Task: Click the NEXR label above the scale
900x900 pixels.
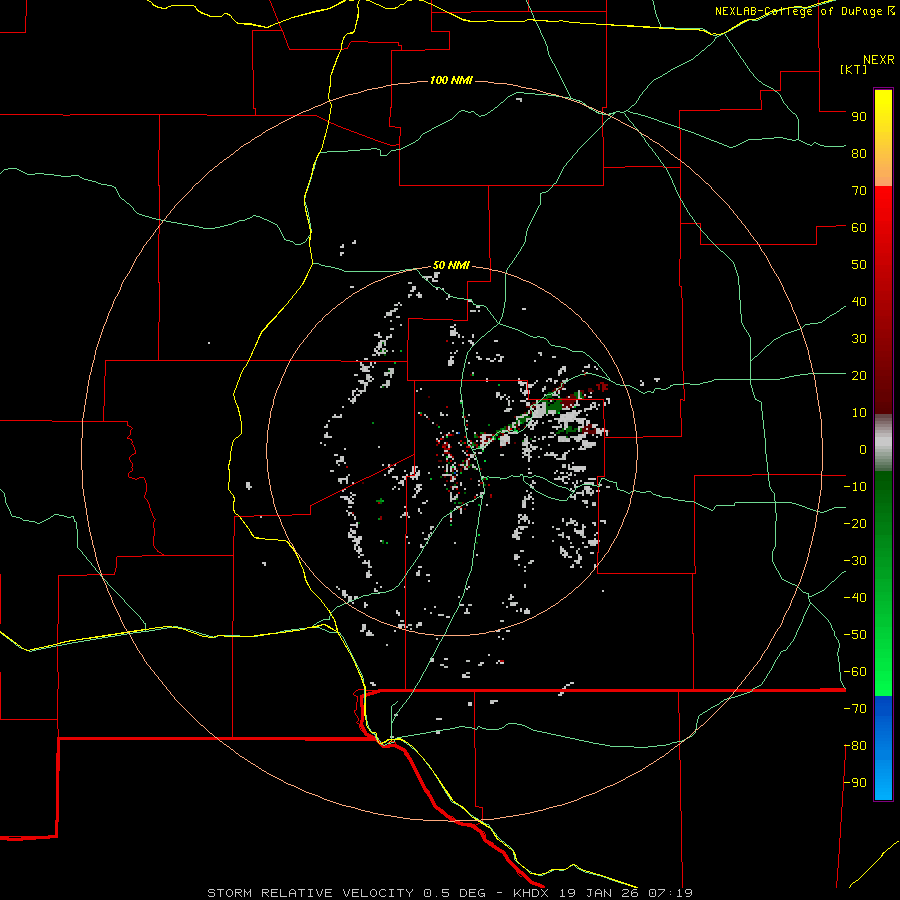Action: [879, 60]
